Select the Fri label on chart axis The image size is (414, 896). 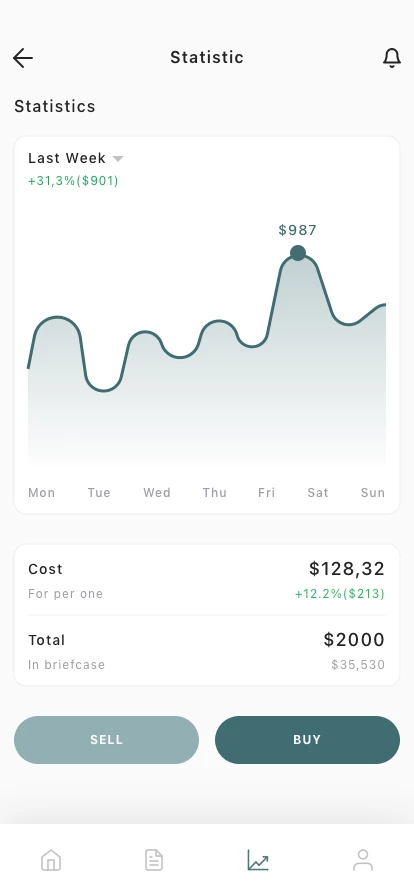[x=266, y=493]
